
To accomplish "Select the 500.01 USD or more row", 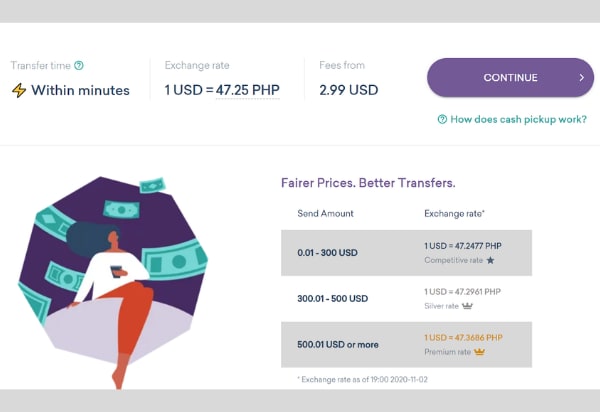I will [x=406, y=344].
